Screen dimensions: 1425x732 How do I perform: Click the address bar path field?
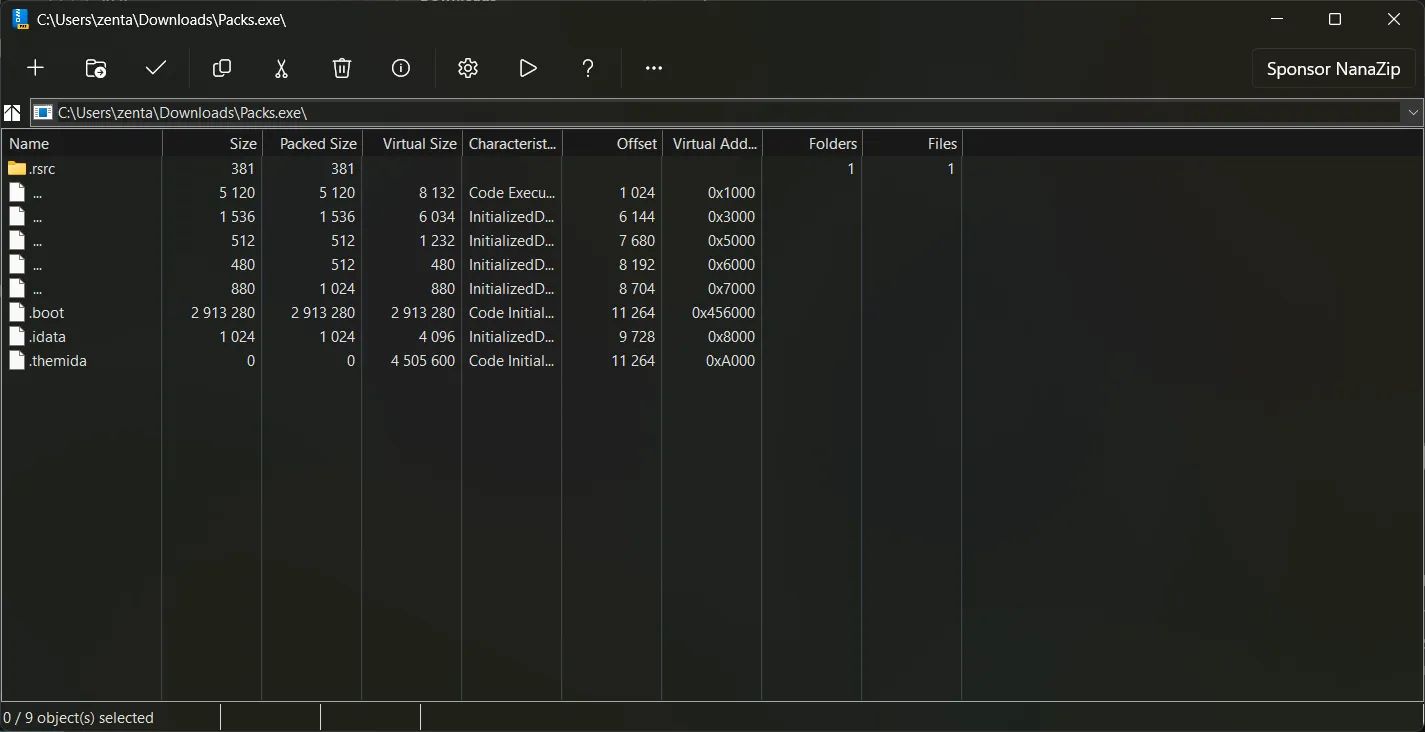[700, 113]
